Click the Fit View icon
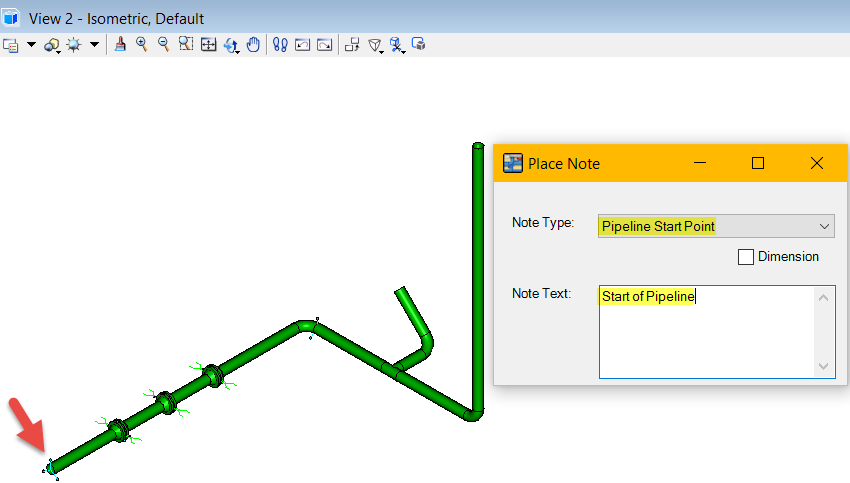The image size is (850, 483). click(x=208, y=44)
